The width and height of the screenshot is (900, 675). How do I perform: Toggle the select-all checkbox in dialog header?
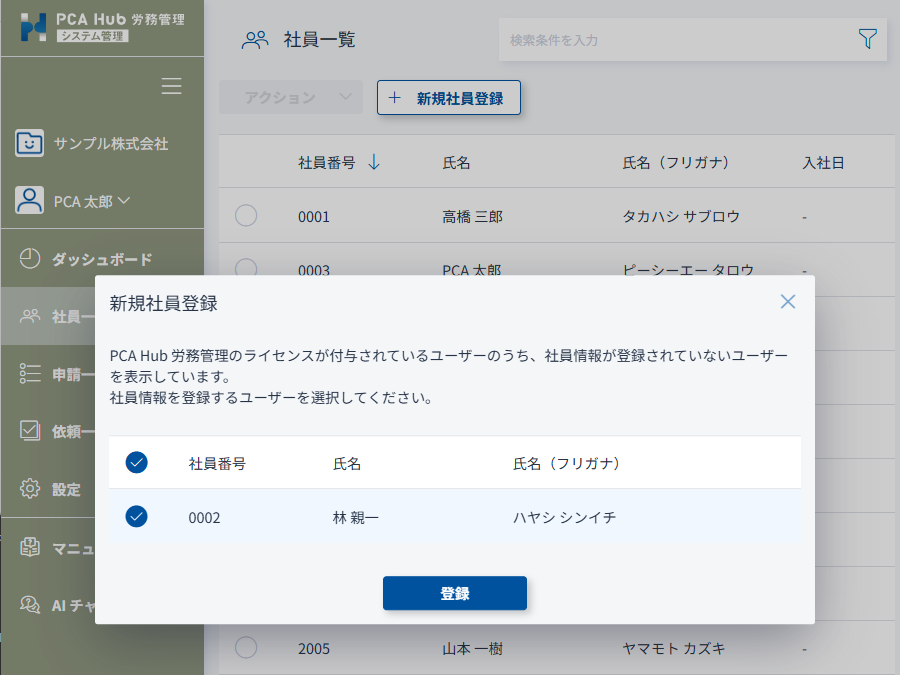(137, 462)
